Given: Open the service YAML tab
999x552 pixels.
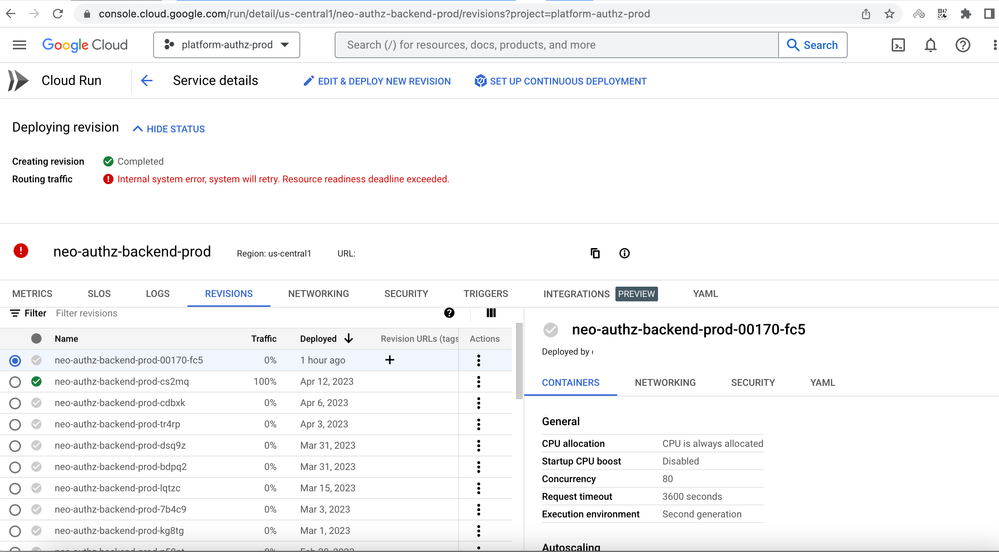Looking at the screenshot, I should pos(705,294).
